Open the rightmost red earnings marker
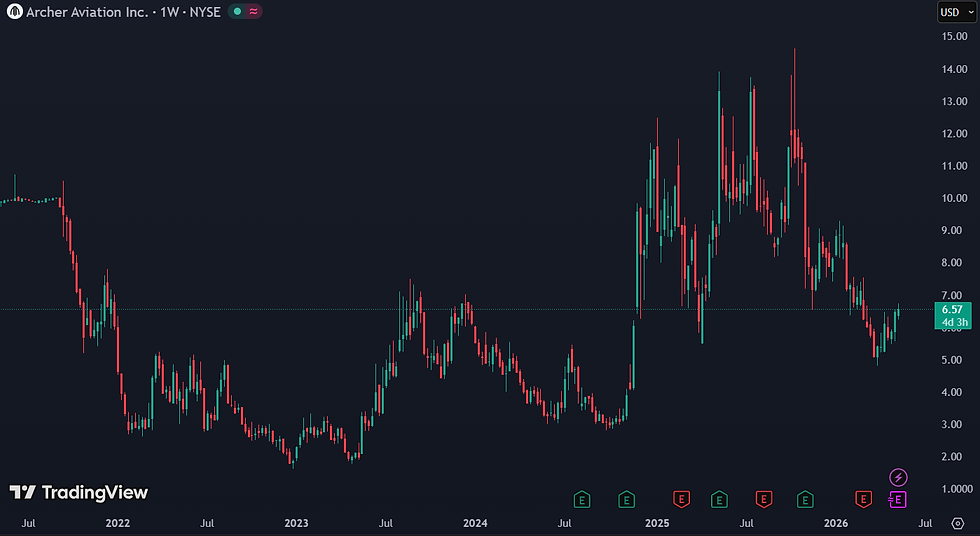980x536 pixels. pos(863,499)
